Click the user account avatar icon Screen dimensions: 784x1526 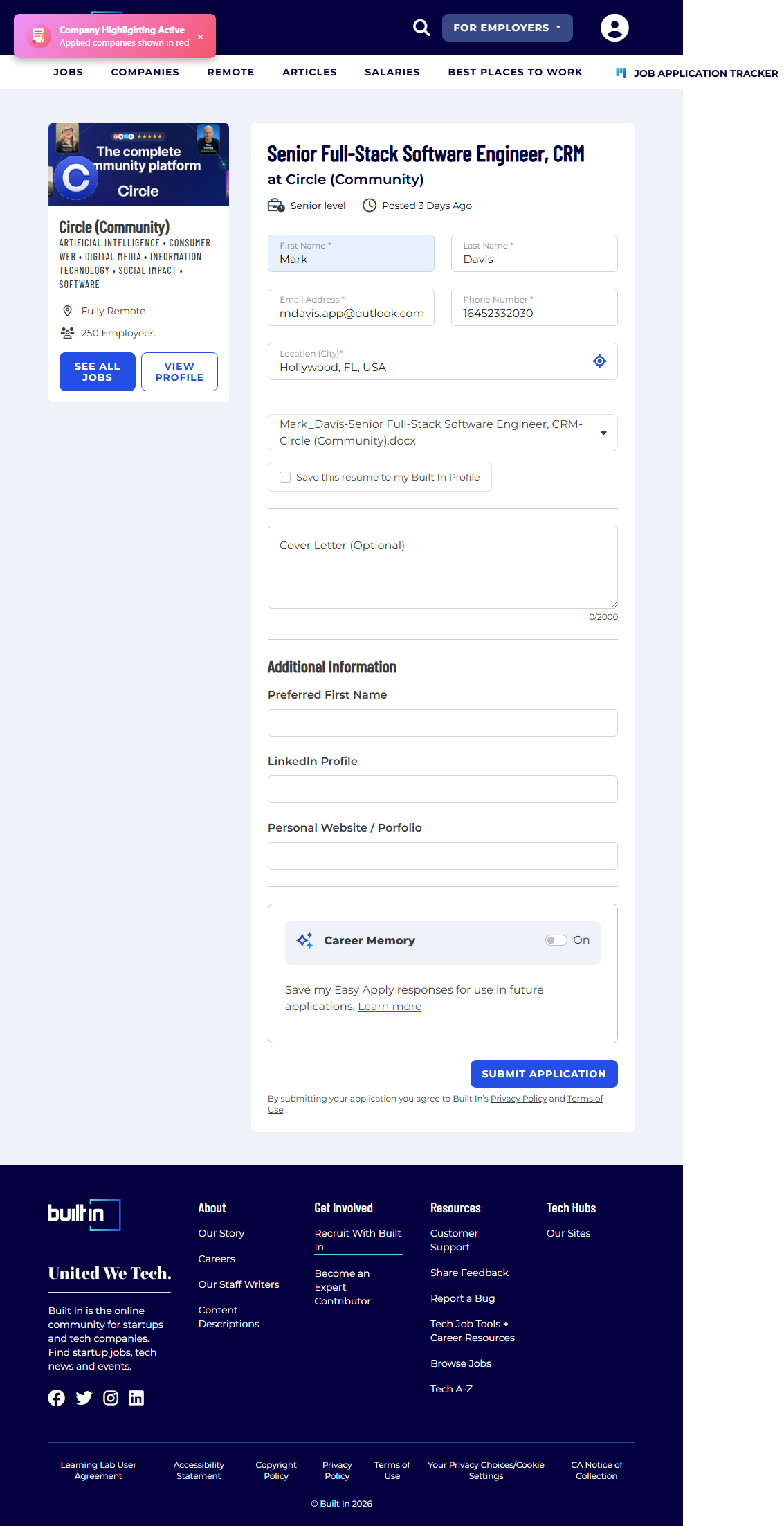pyautogui.click(x=614, y=28)
